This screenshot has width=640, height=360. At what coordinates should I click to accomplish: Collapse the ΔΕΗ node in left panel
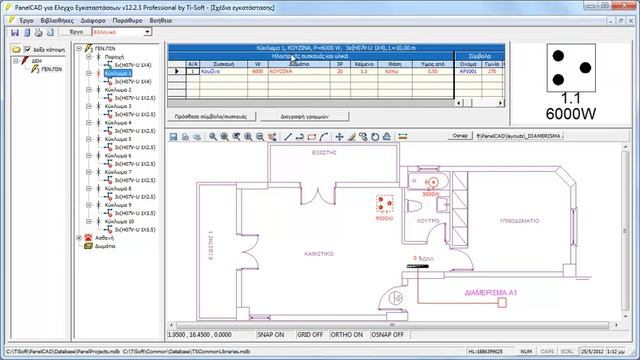click(x=16, y=61)
